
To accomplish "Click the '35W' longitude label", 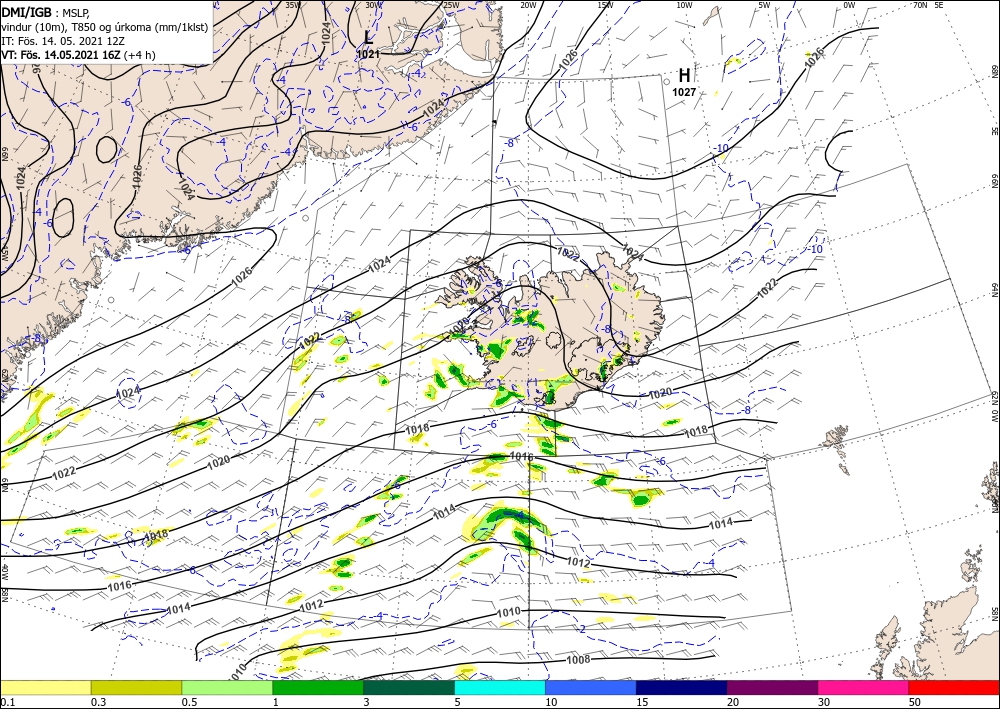I will point(293,5).
